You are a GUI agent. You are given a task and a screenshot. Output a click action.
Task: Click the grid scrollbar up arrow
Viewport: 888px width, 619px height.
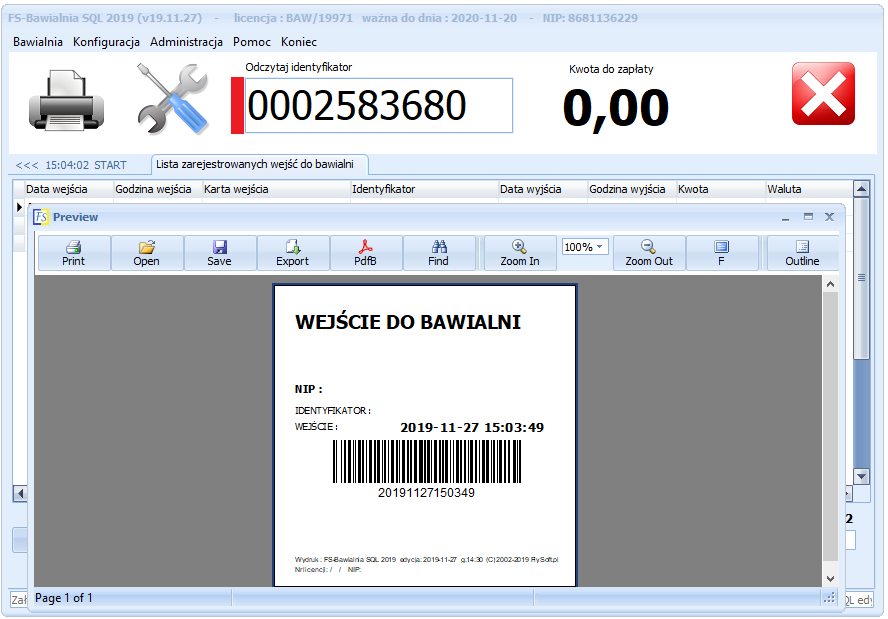tap(861, 189)
